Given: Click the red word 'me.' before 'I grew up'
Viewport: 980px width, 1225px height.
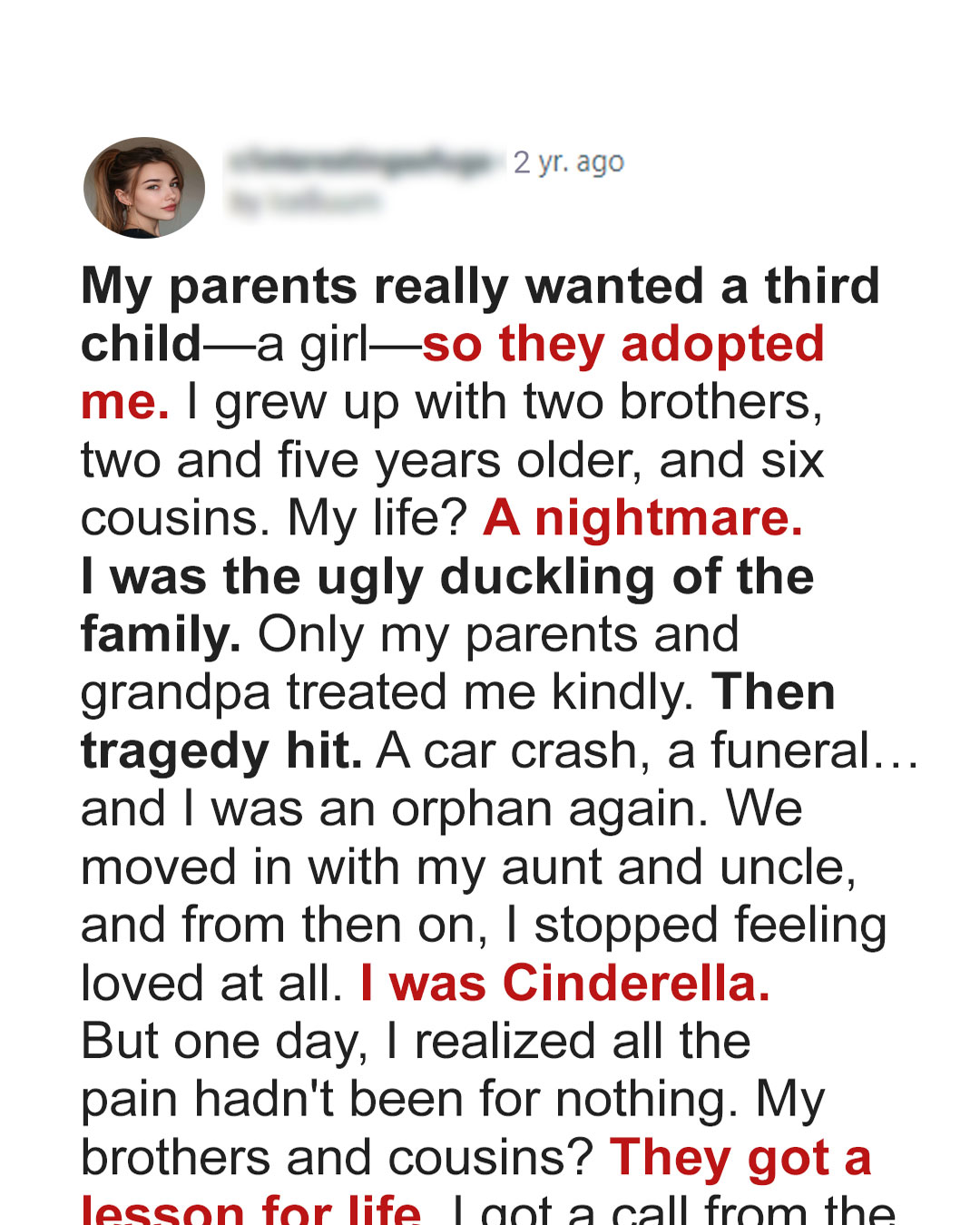Looking at the screenshot, I should 125,403.
